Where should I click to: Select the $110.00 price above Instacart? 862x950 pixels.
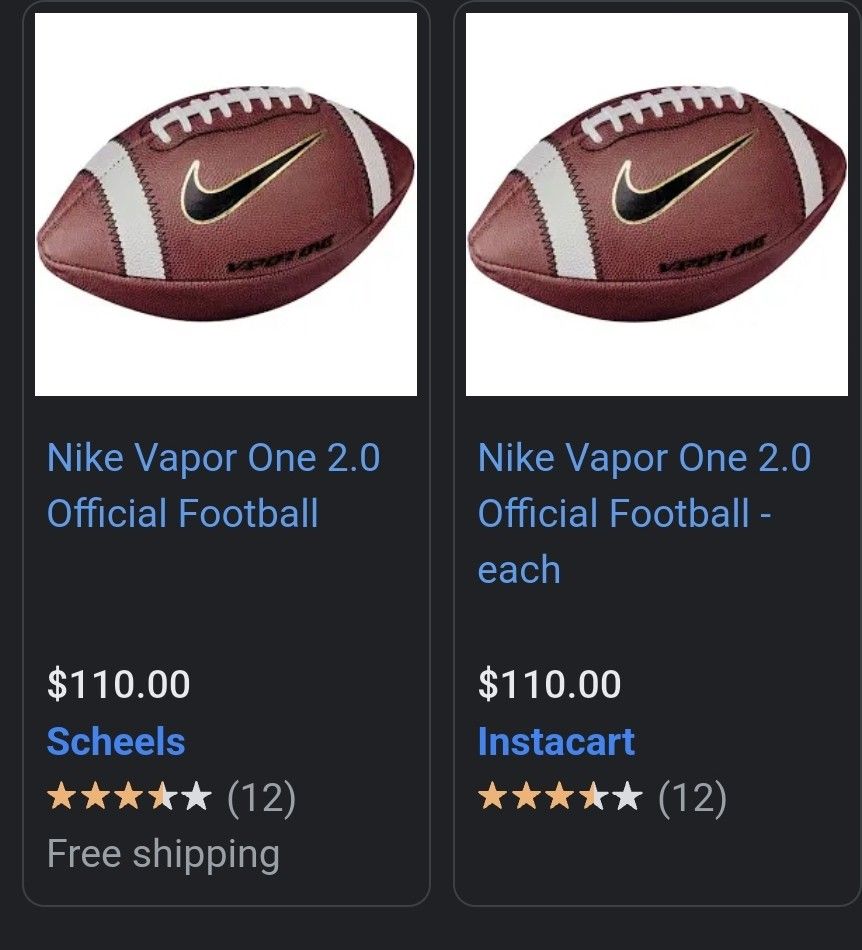point(549,684)
